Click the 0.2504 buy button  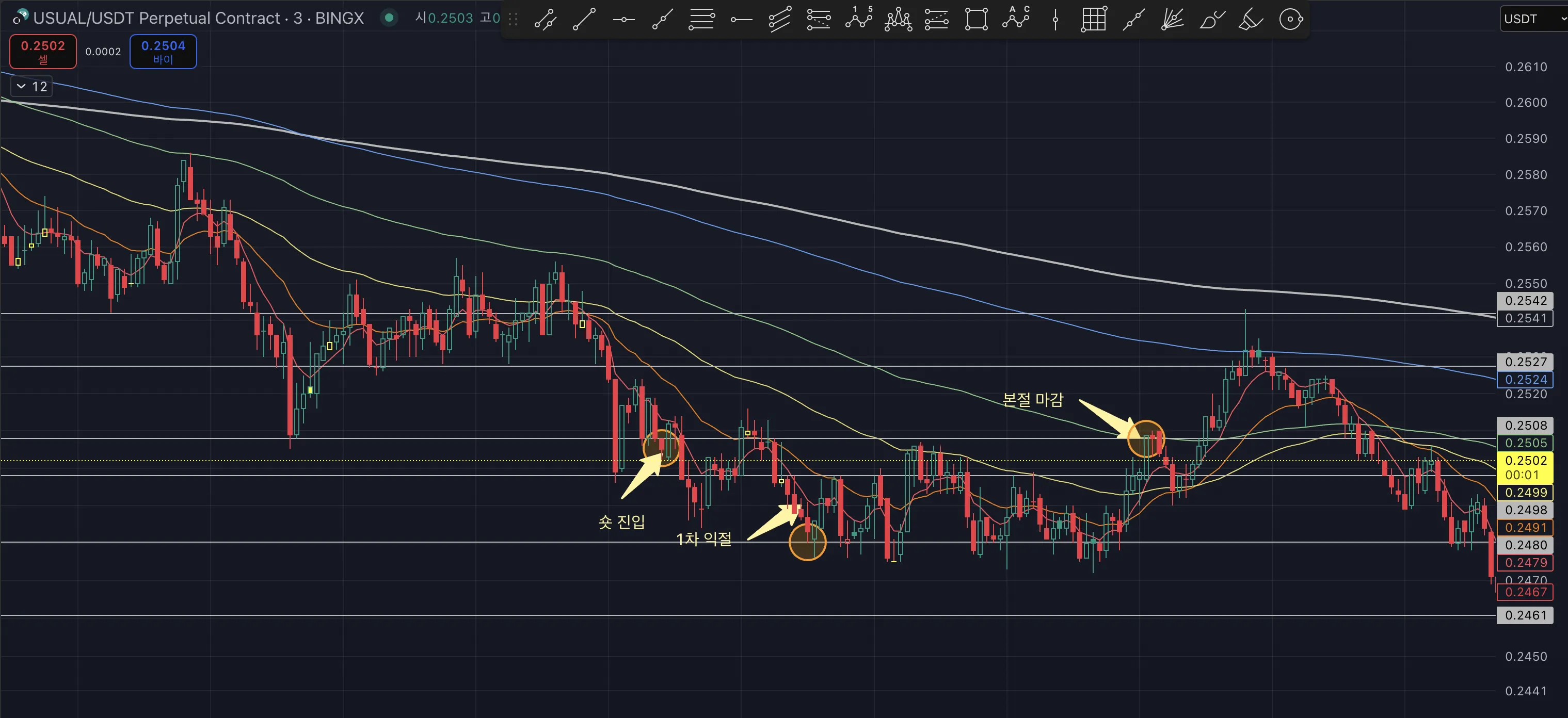[163, 52]
